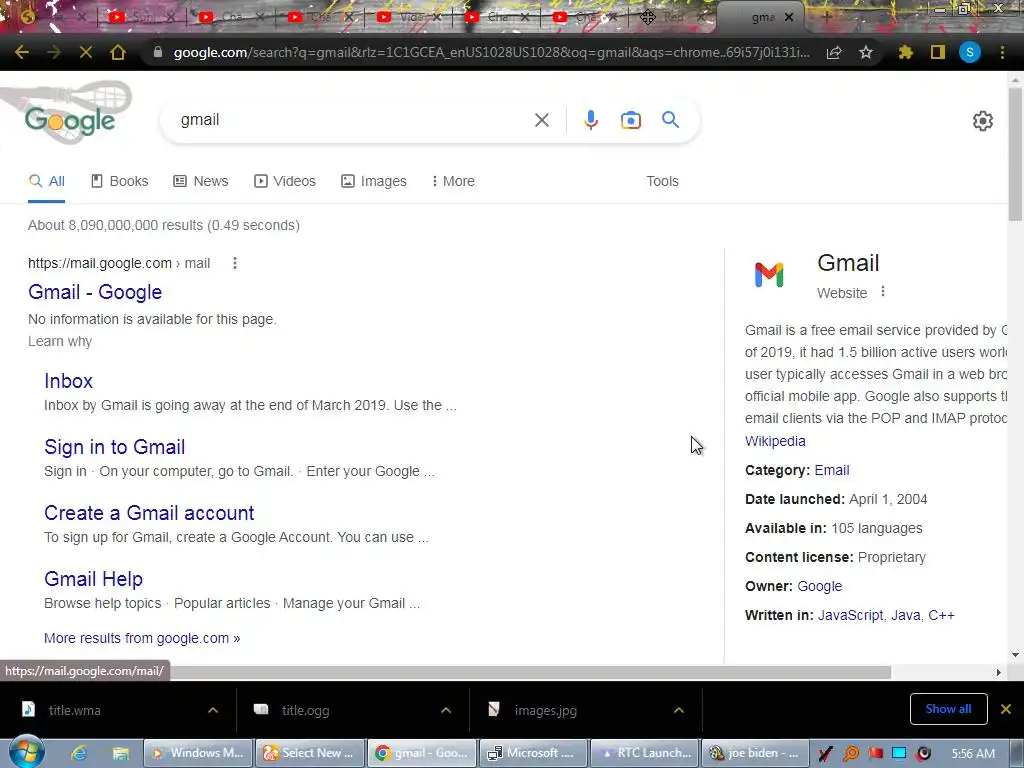Open the Owner Google link

pyautogui.click(x=820, y=586)
